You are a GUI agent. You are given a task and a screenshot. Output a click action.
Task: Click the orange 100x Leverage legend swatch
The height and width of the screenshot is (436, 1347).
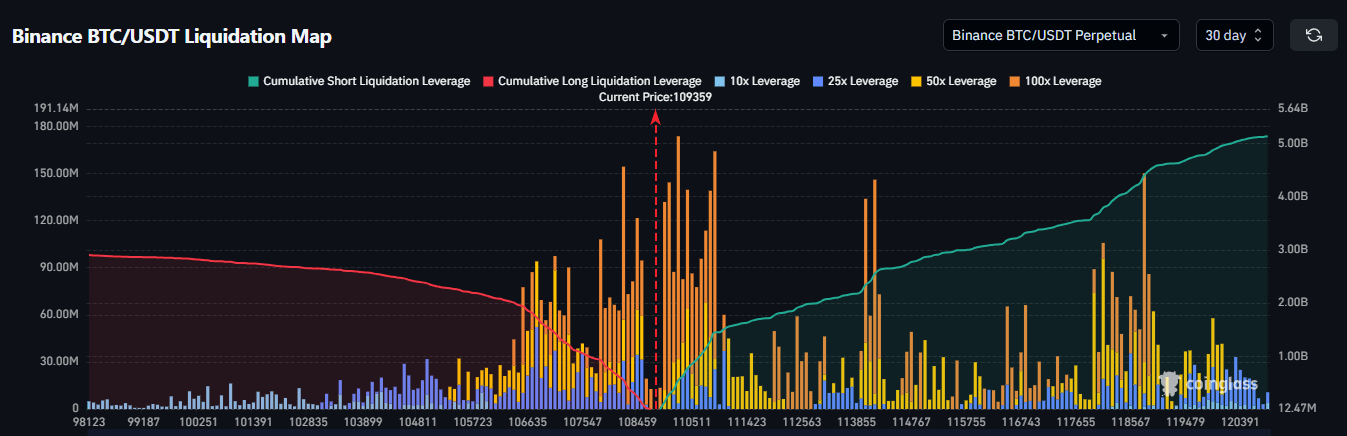pos(1014,81)
